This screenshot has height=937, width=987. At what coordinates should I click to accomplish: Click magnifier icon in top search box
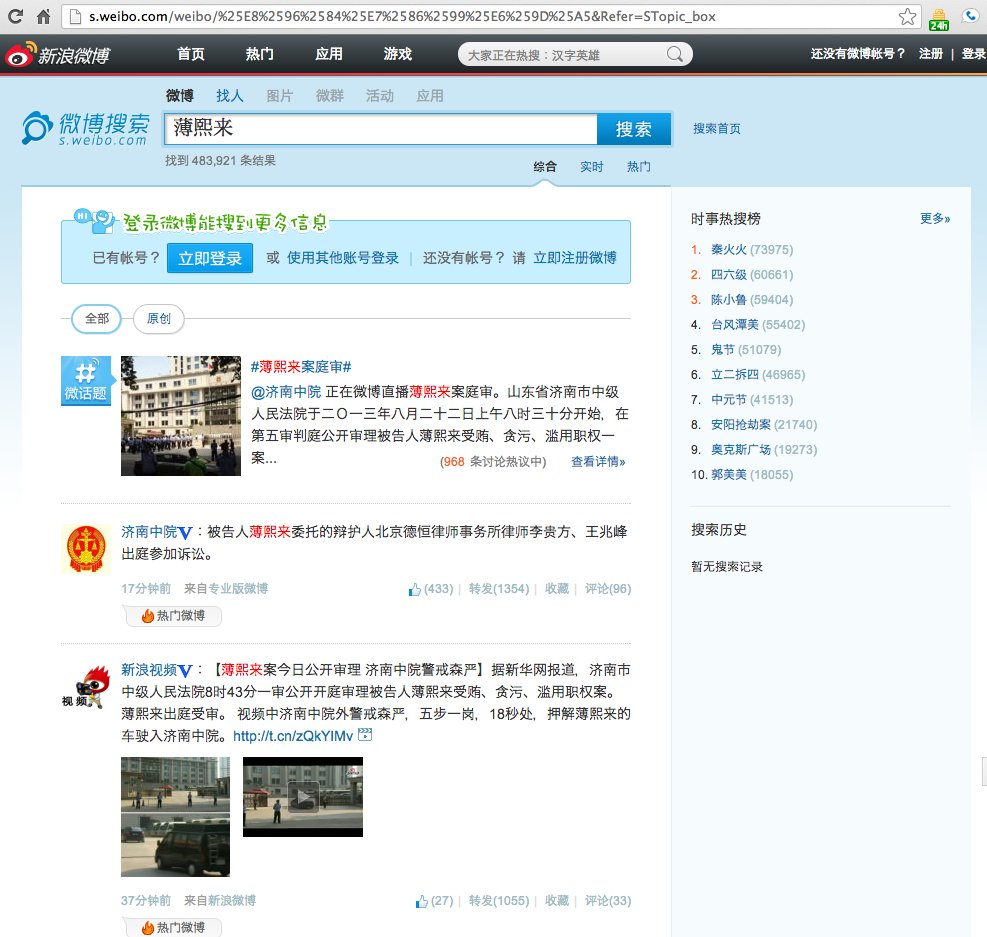[x=678, y=54]
